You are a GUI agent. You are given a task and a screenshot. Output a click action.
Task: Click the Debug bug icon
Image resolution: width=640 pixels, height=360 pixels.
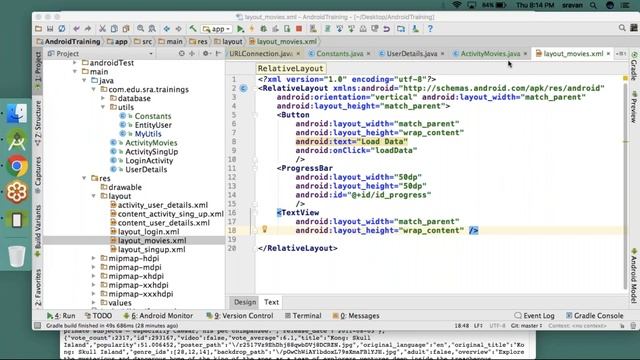[x=264, y=29]
